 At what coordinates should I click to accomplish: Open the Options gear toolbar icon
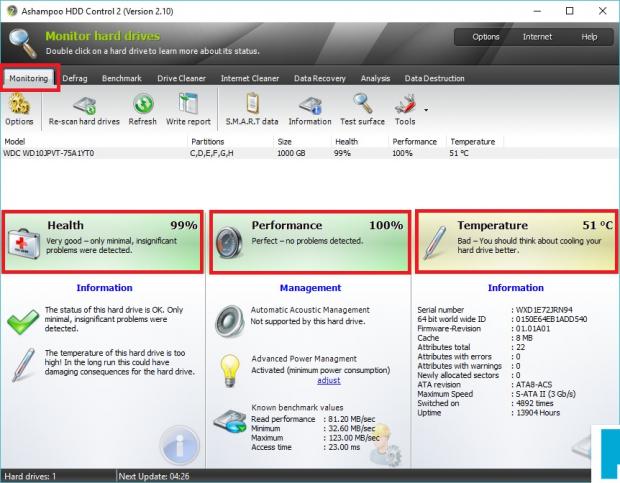click(19, 108)
